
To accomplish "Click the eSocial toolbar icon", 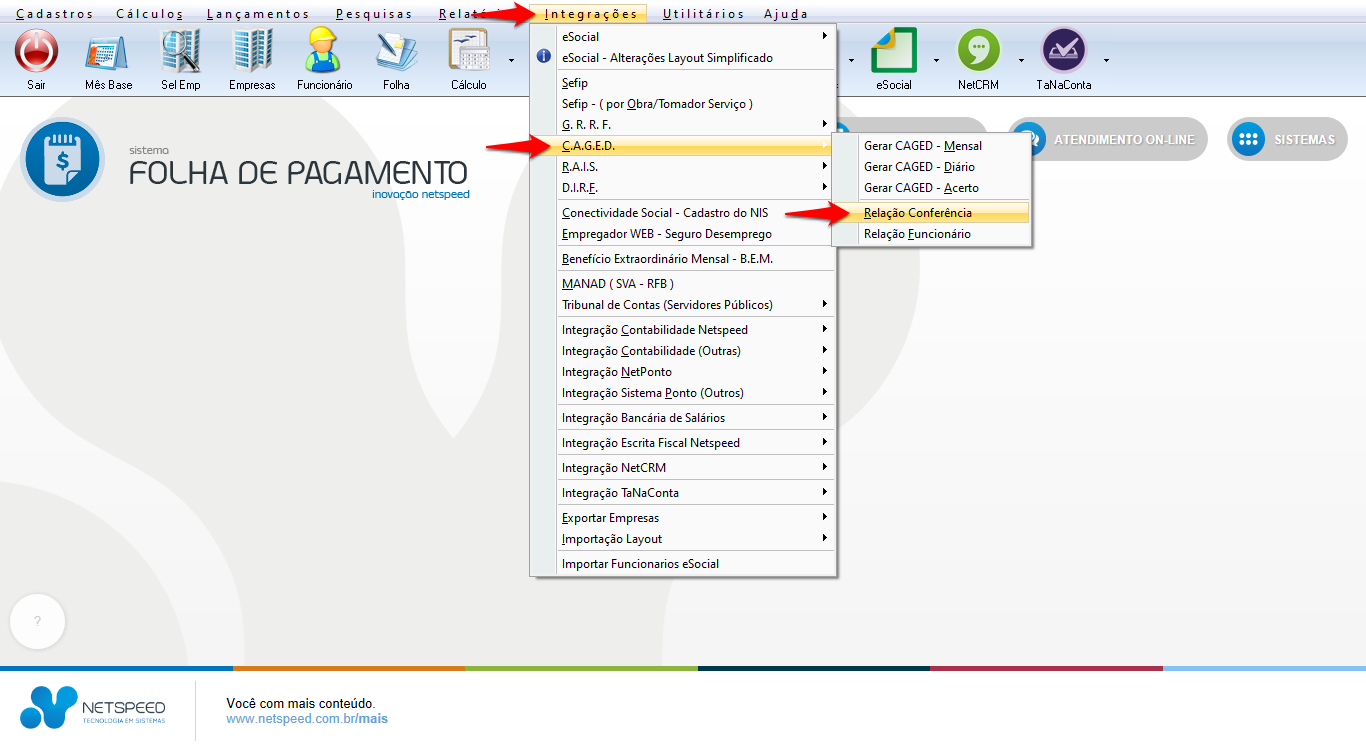I will [x=894, y=50].
